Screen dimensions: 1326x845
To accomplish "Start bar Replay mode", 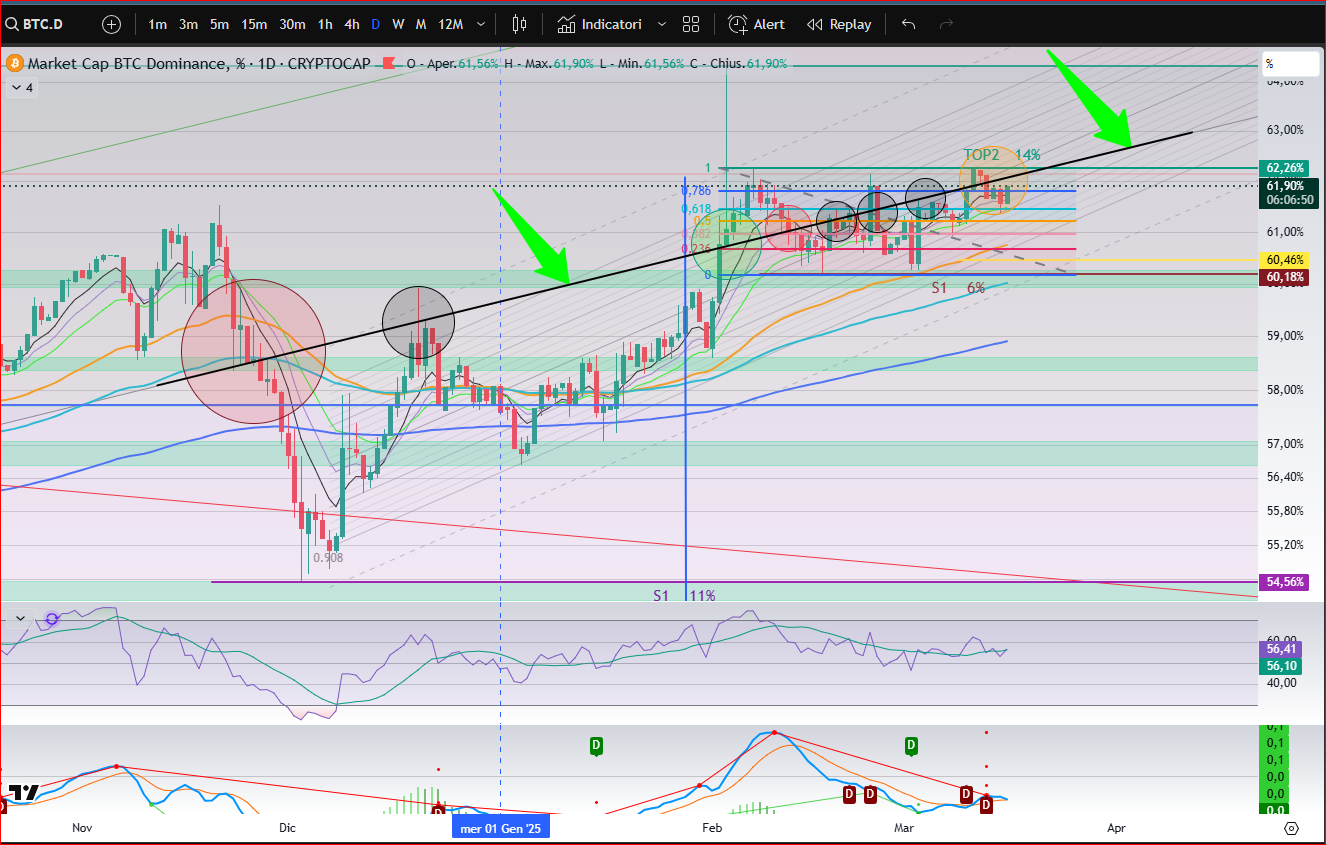I will (x=839, y=24).
